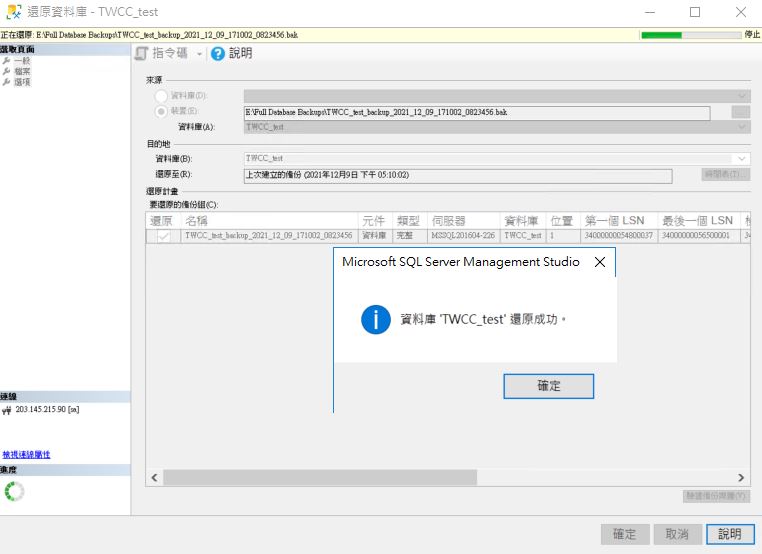Click the 驗證備份媒體(V) button
Viewport: 762px width, 554px height.
tap(716, 496)
